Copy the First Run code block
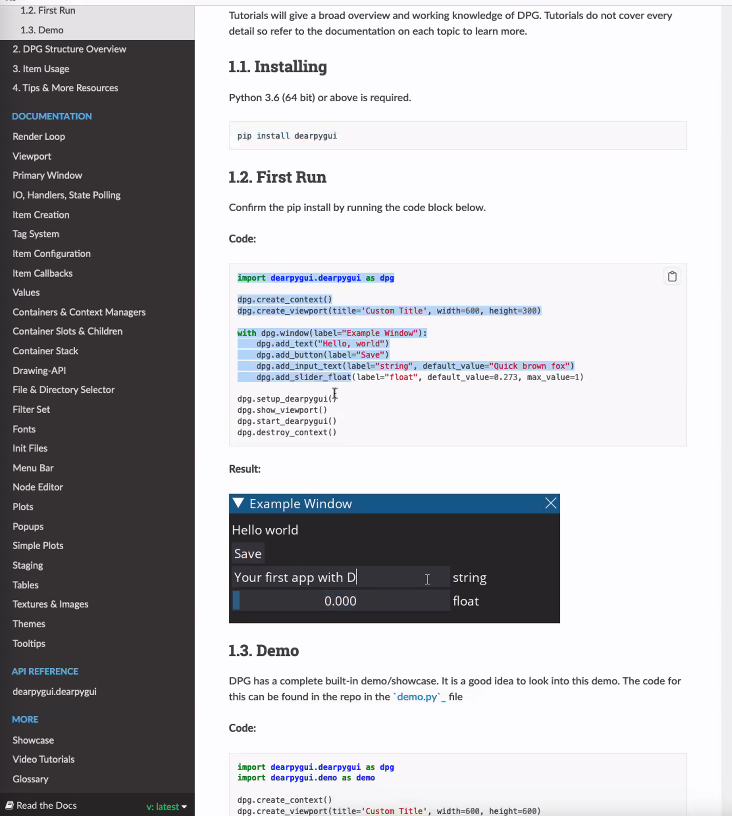 click(672, 276)
